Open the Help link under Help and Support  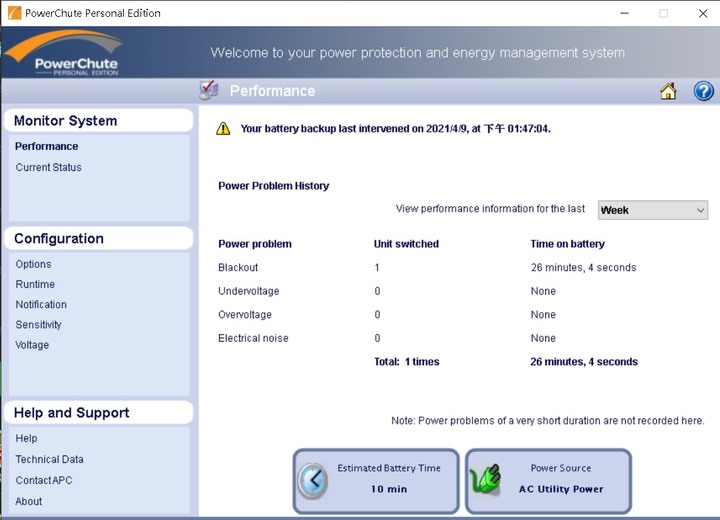27,438
